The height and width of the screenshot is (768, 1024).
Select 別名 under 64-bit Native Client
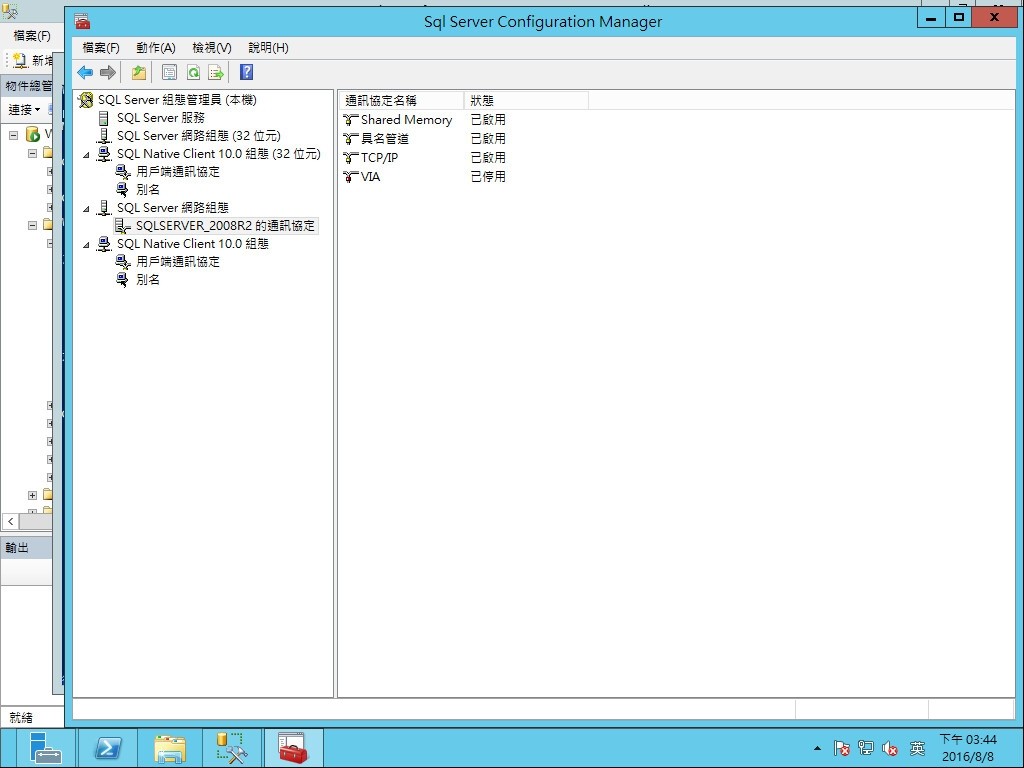pos(148,280)
